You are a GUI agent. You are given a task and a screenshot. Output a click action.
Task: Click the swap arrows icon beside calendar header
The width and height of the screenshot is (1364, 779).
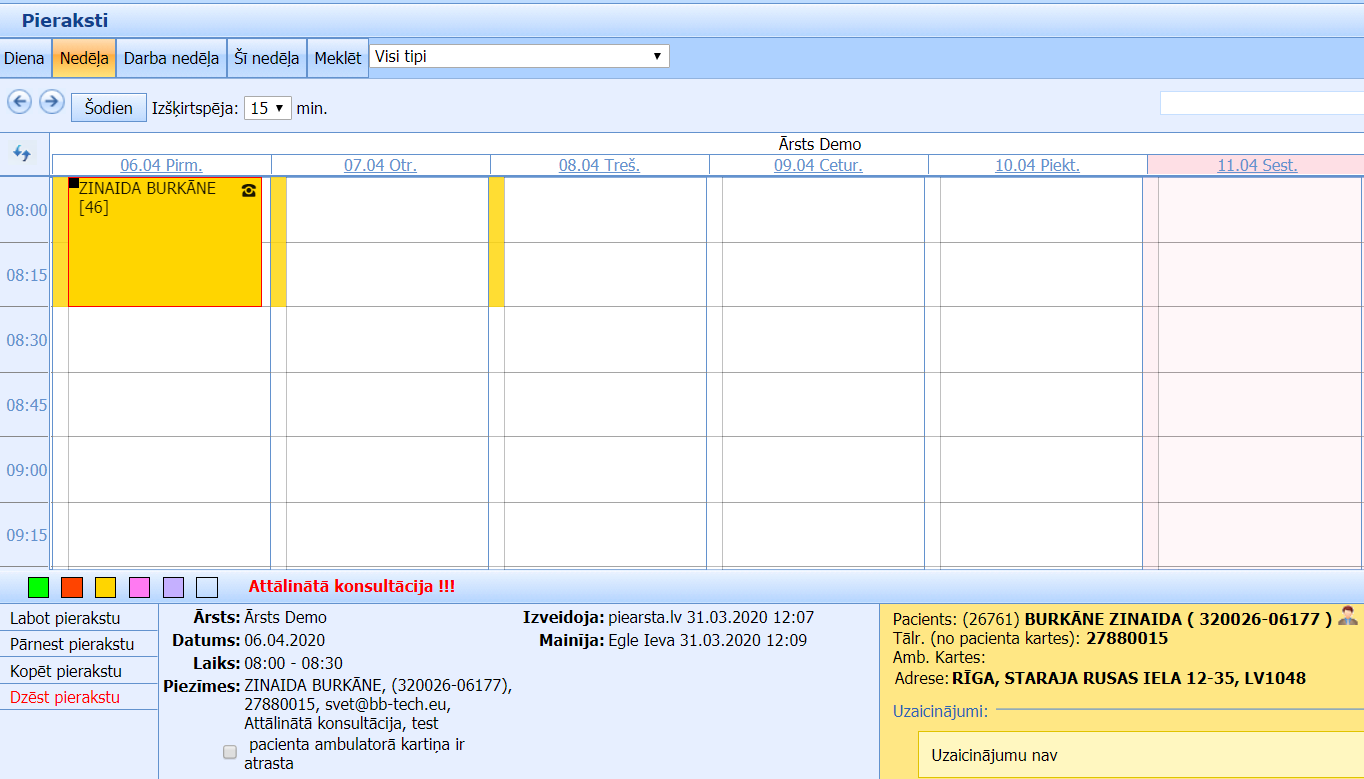coord(23,154)
